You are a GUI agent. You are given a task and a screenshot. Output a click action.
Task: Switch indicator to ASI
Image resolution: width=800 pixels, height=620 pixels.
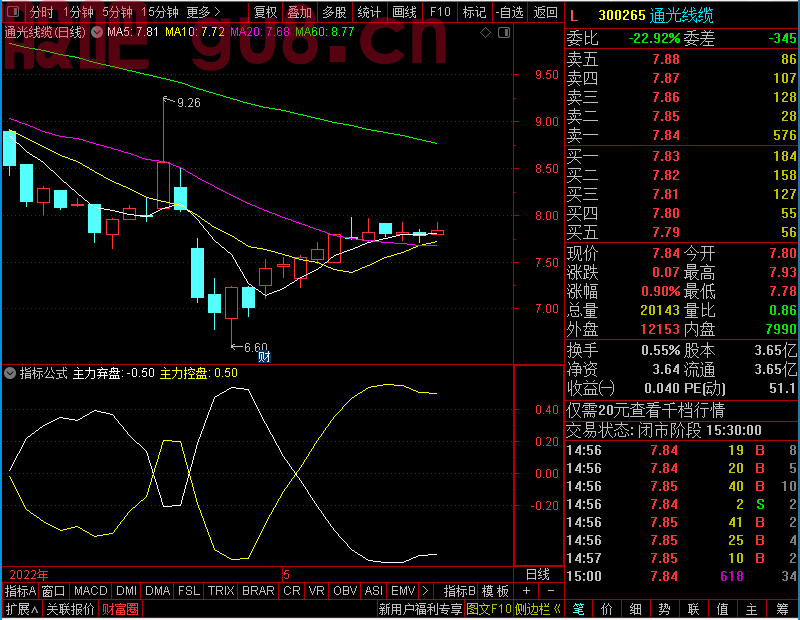pos(374,591)
